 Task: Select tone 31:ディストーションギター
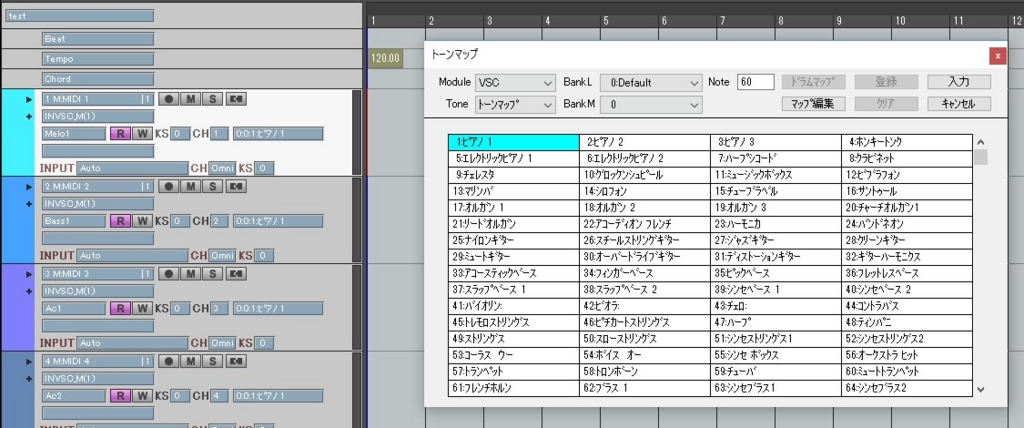click(x=776, y=256)
